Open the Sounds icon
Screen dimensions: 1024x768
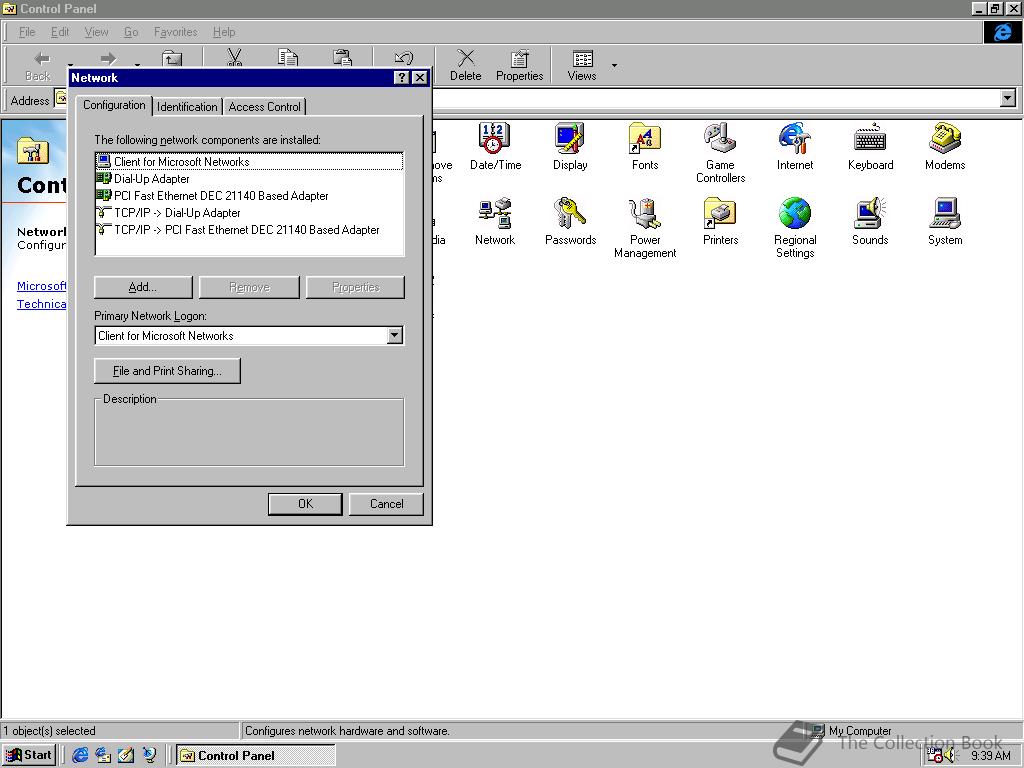[870, 221]
